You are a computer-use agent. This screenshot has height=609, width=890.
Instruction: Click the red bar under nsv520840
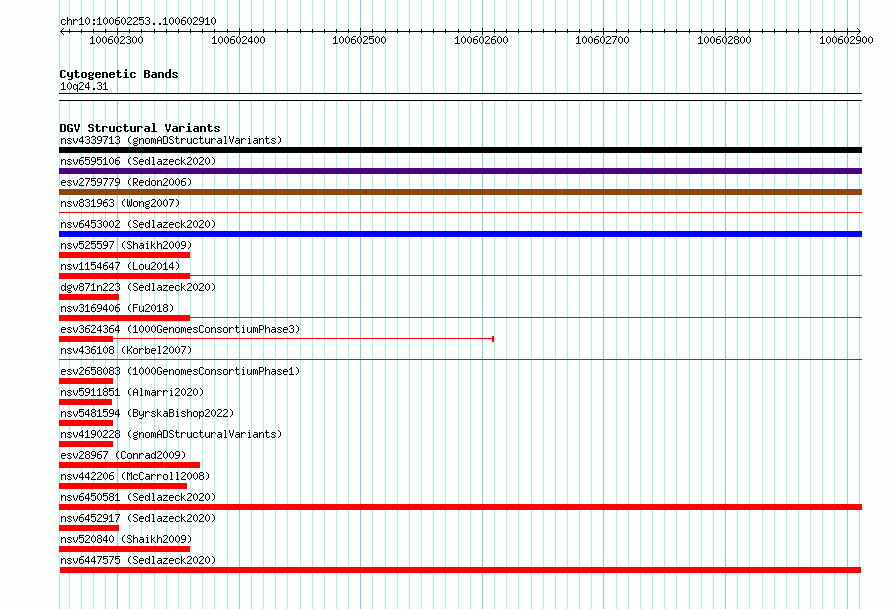[124, 549]
